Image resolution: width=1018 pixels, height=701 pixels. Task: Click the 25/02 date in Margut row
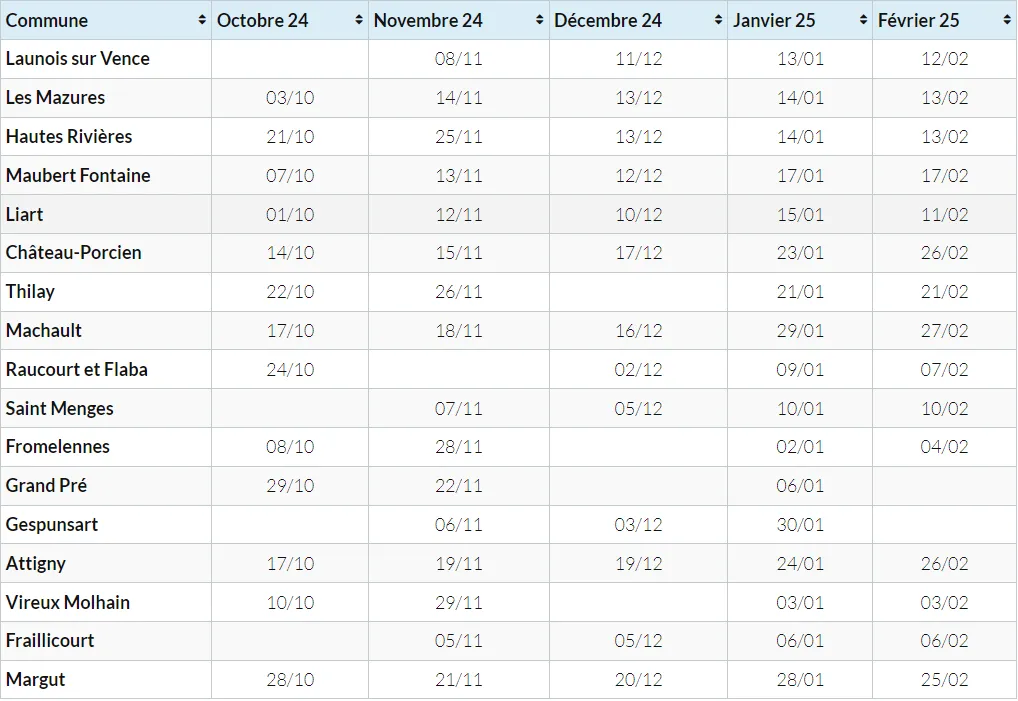pos(944,680)
